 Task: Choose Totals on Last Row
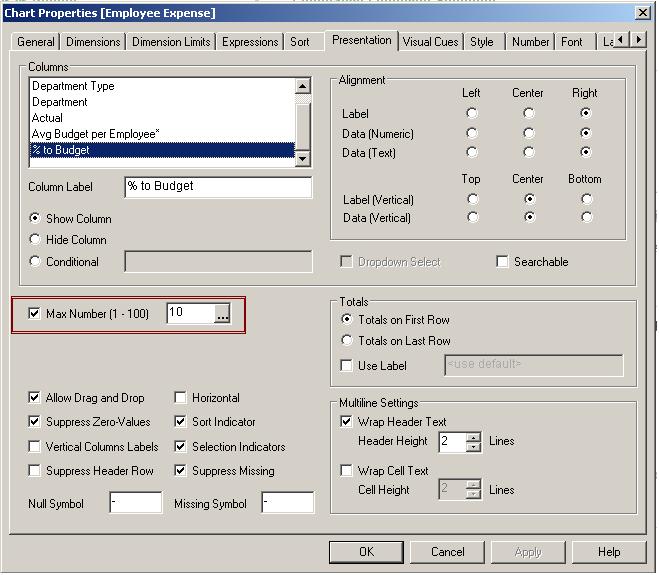coord(347,340)
